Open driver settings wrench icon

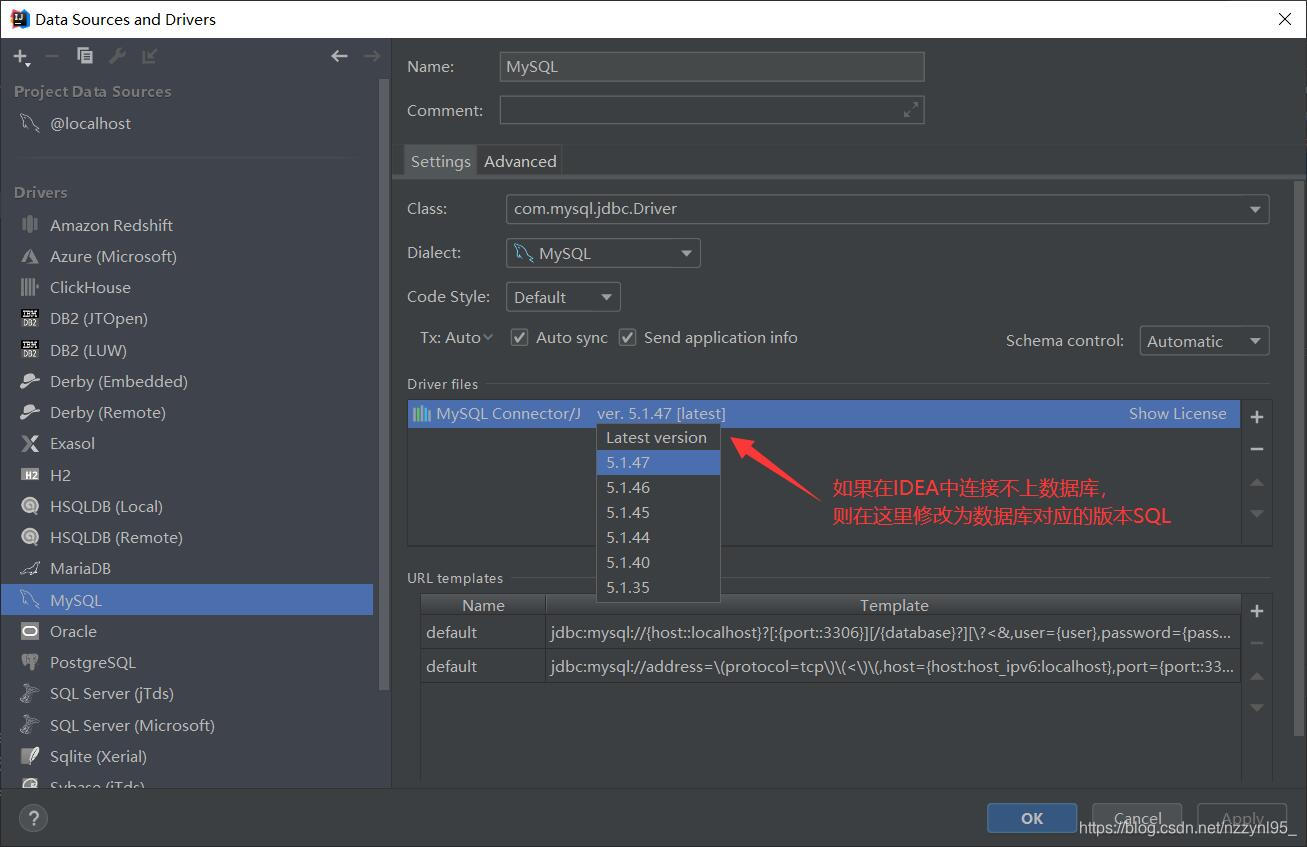(x=117, y=56)
